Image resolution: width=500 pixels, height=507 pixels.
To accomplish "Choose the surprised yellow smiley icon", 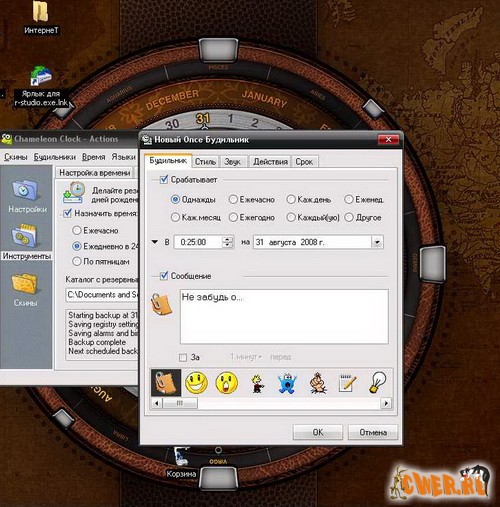I will (227, 383).
